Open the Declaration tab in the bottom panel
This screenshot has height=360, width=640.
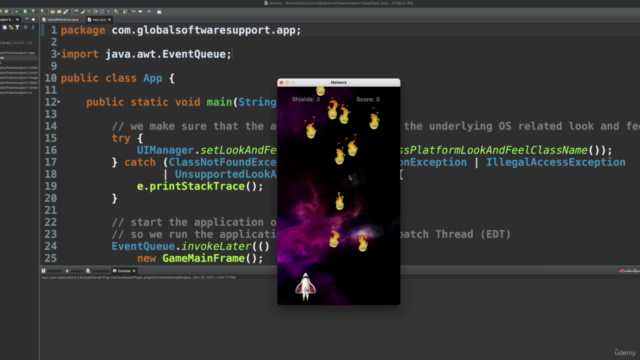click(98, 271)
